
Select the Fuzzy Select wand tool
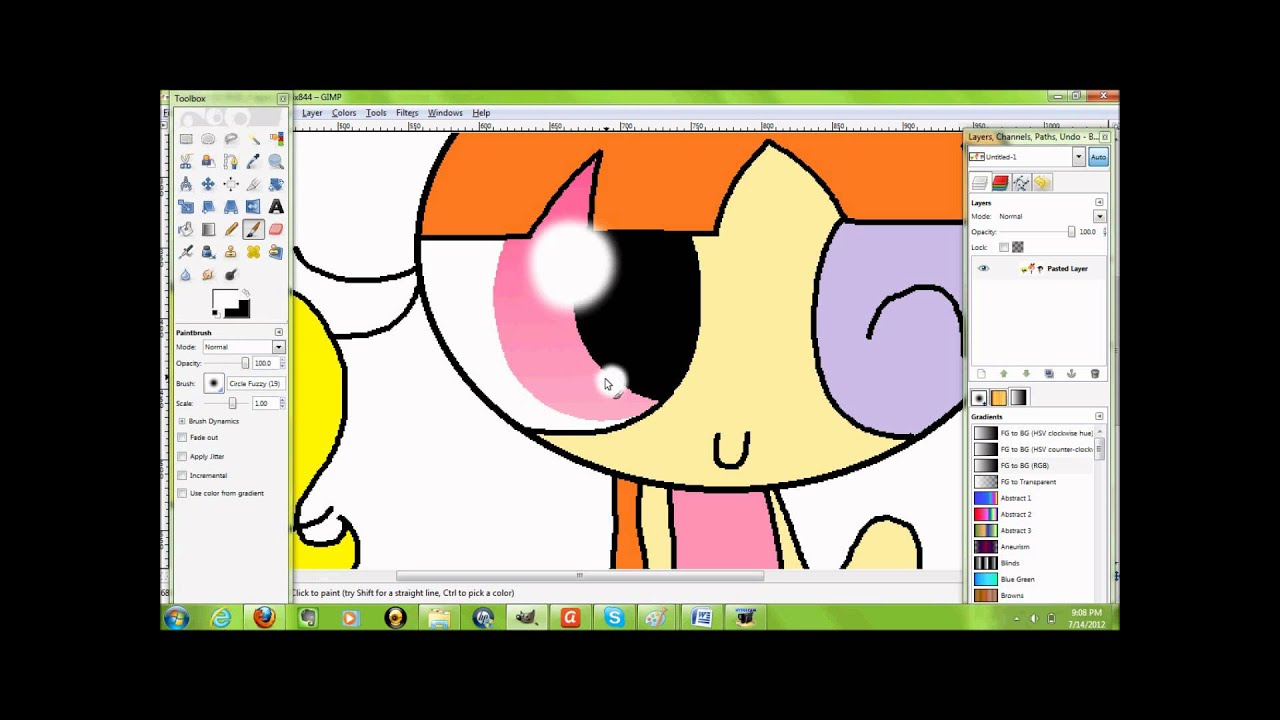point(254,139)
